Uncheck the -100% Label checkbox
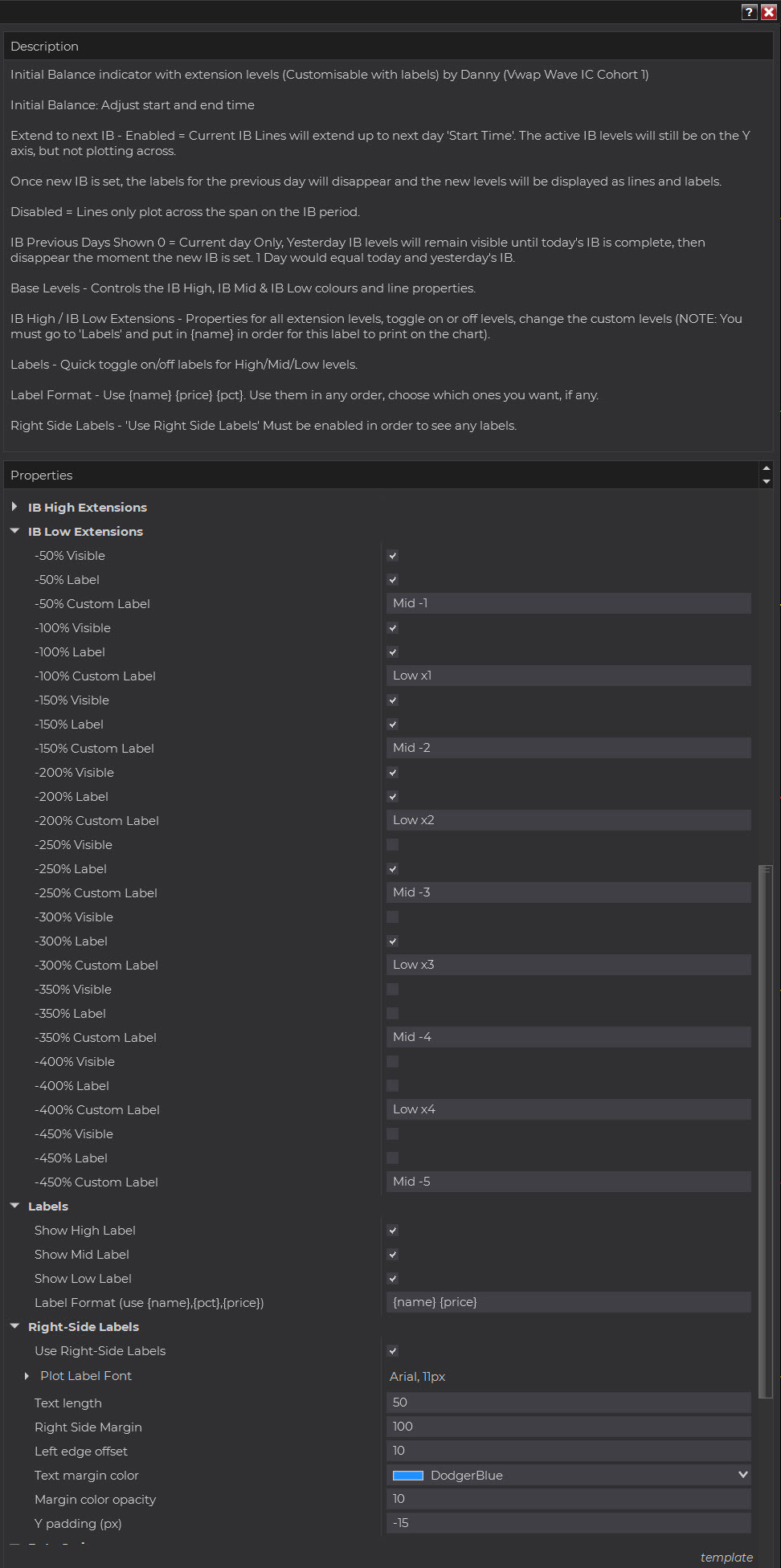 [393, 651]
